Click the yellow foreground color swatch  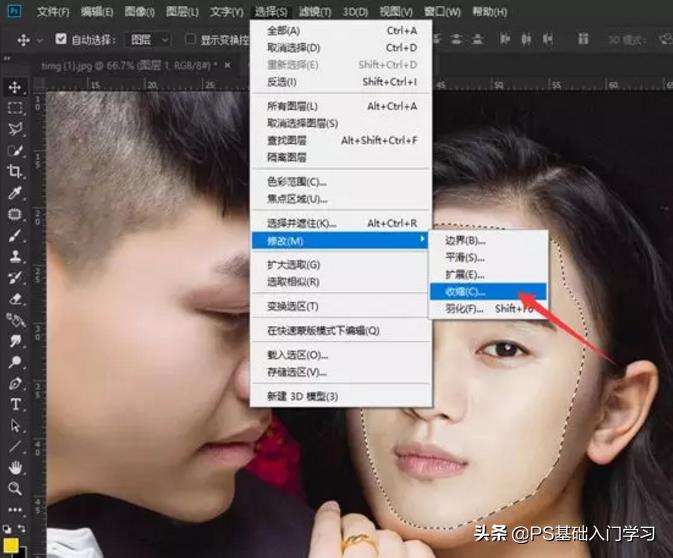coord(9,547)
